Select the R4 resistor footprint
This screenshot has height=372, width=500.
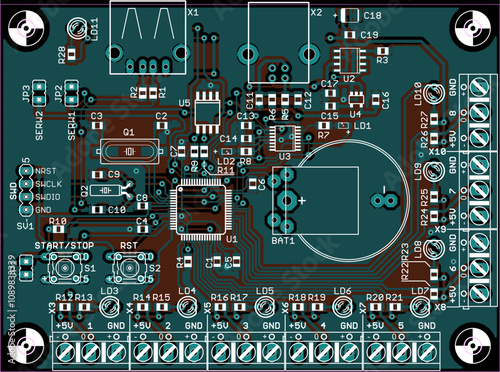tap(188, 261)
